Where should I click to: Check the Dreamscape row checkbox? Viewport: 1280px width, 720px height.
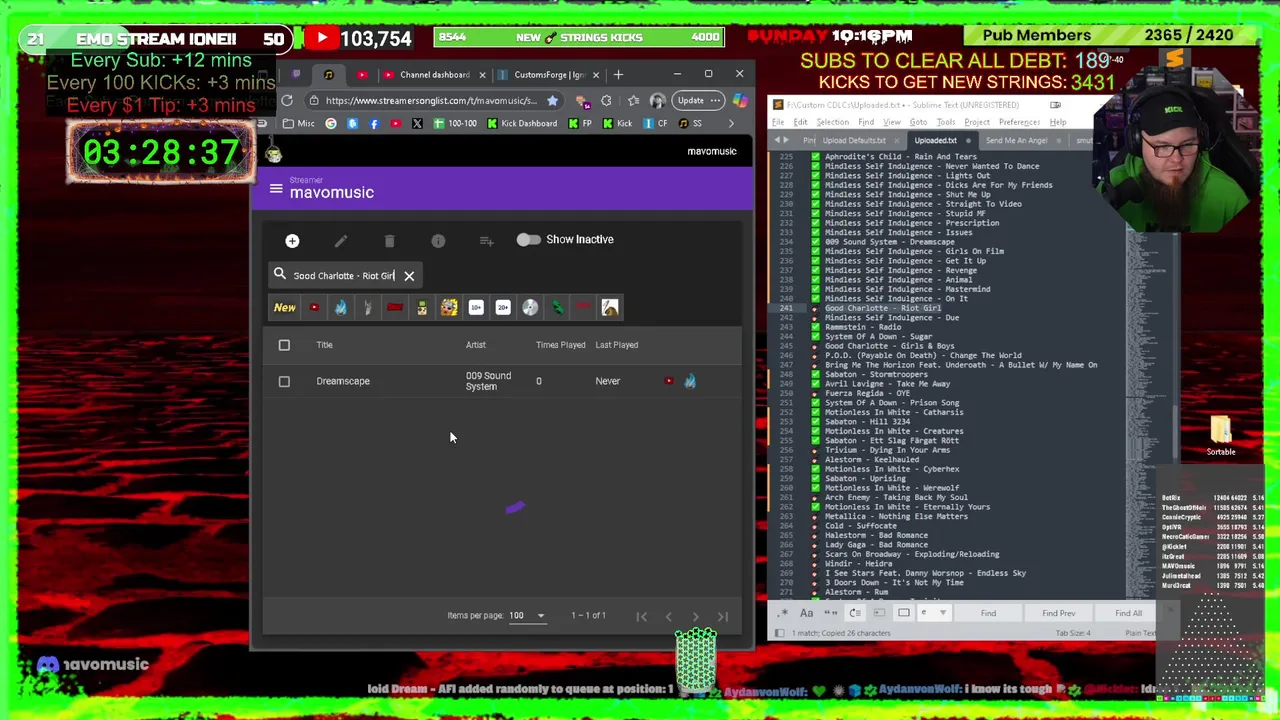coord(284,381)
